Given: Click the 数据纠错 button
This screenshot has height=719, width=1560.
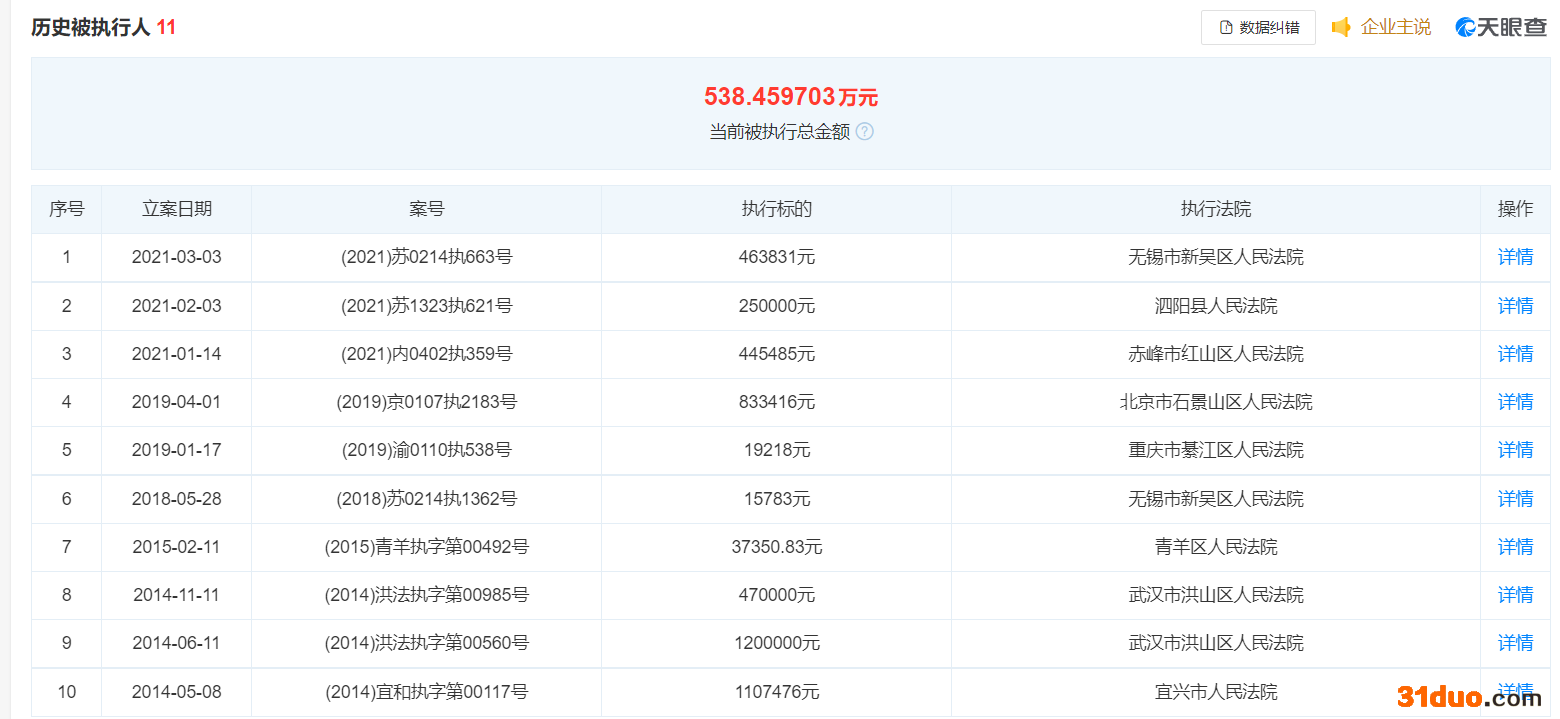Looking at the screenshot, I should 1258,28.
